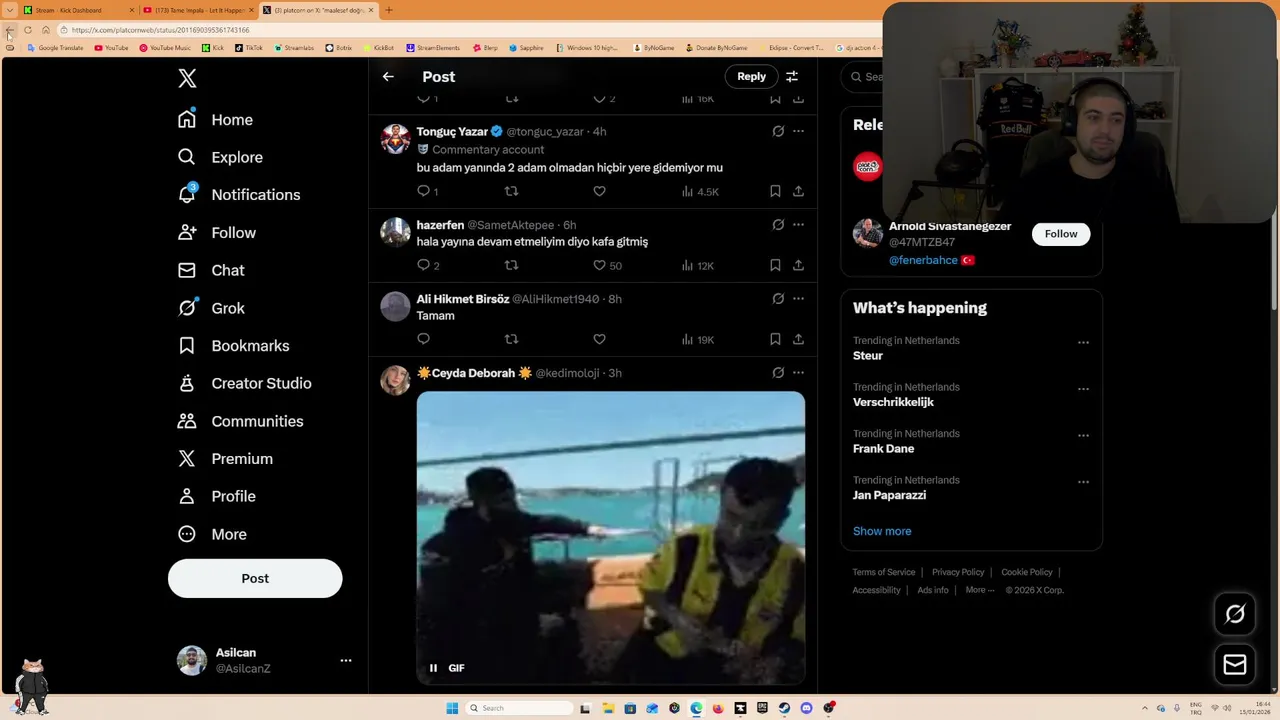
Task: Open Privacy Policy footer link
Action: pyautogui.click(x=958, y=572)
